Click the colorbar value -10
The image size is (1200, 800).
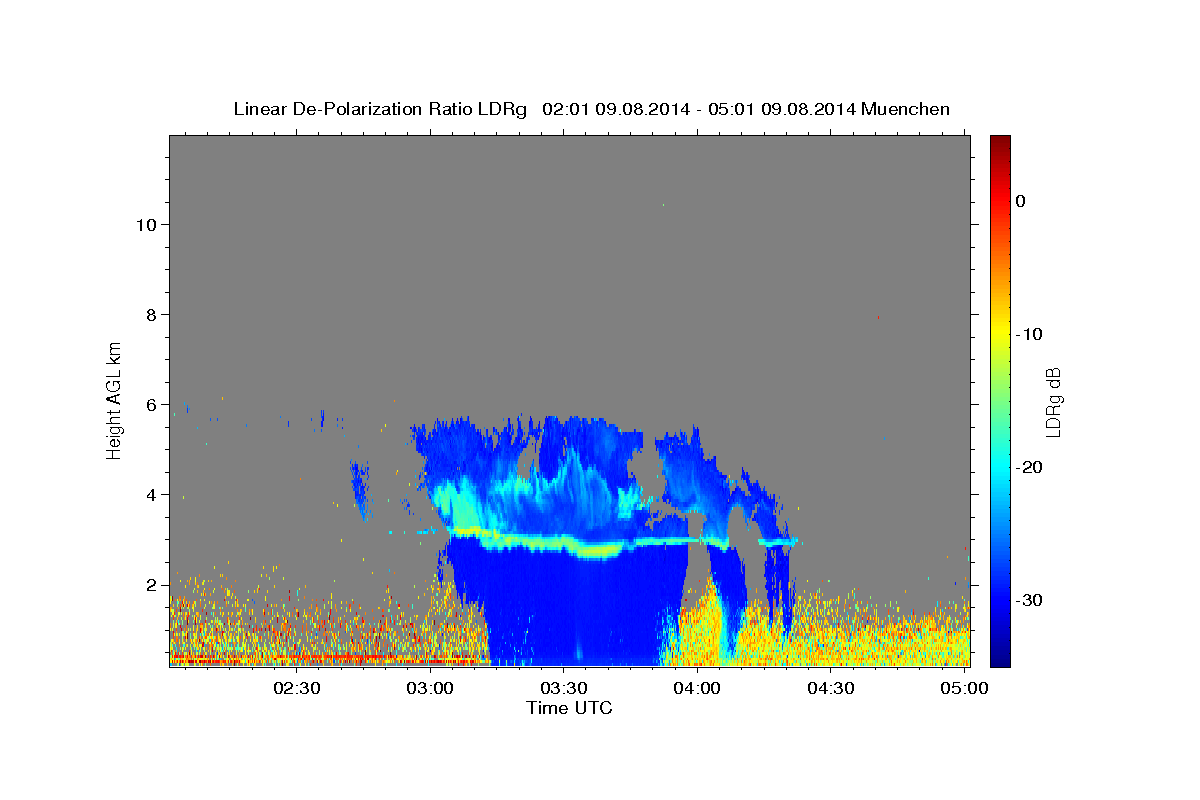(x=1029, y=334)
